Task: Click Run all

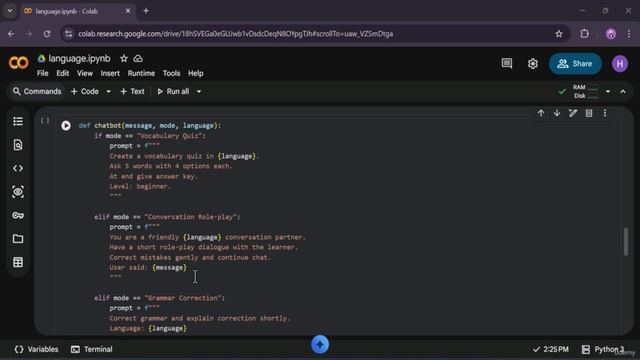Action: (x=173, y=91)
